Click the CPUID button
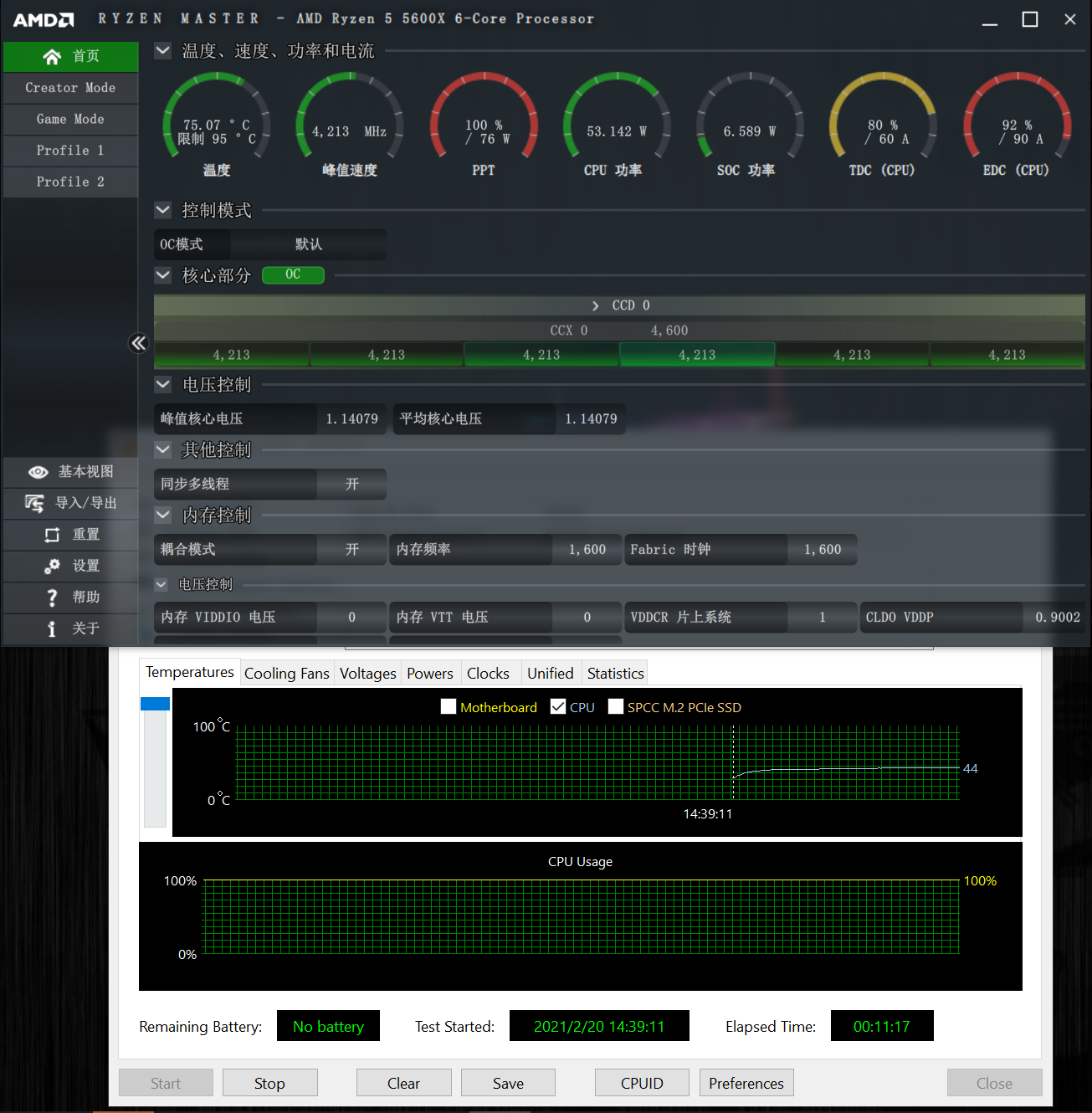 click(x=642, y=1083)
